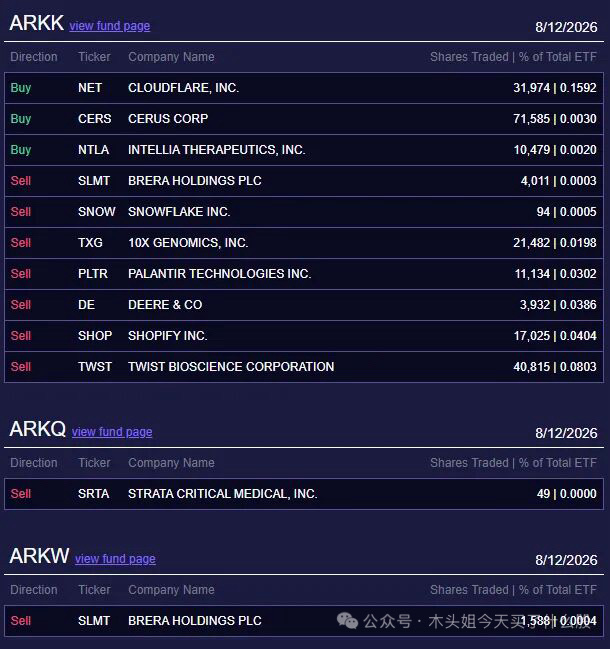The height and width of the screenshot is (649, 610).
Task: Click the ARKQ fund heading
Action: (x=38, y=429)
